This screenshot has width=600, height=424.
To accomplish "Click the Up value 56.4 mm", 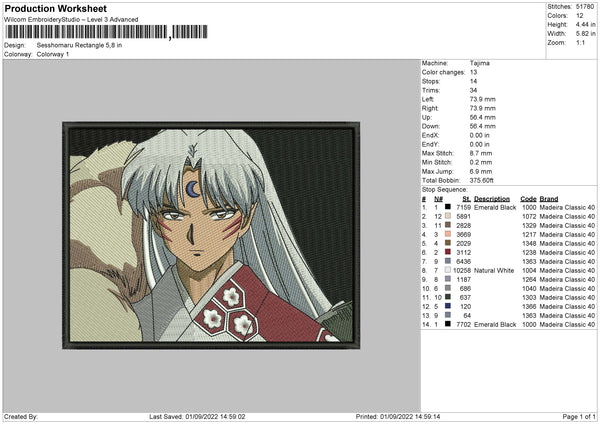I will coord(483,117).
